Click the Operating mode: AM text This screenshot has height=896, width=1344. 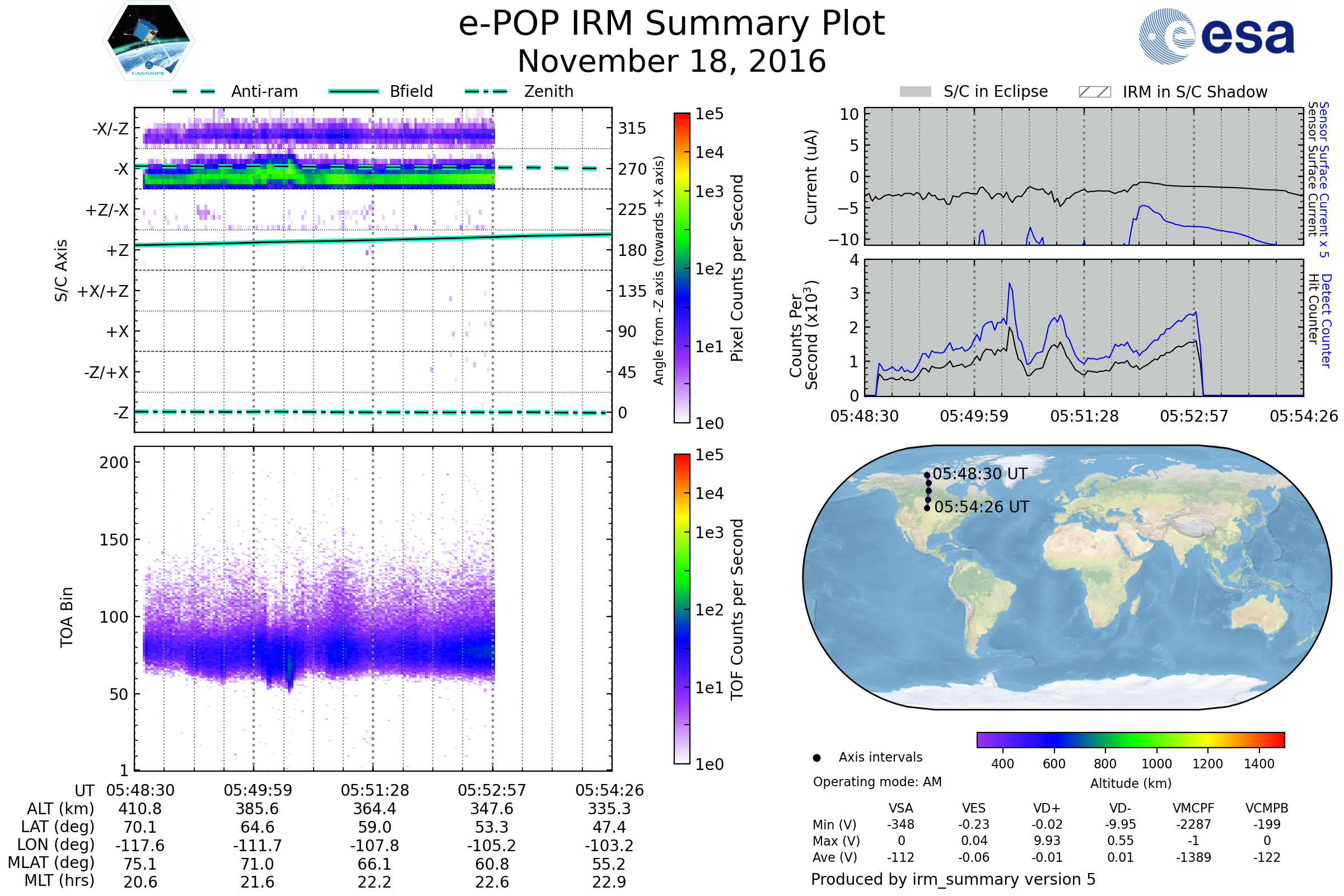click(876, 782)
